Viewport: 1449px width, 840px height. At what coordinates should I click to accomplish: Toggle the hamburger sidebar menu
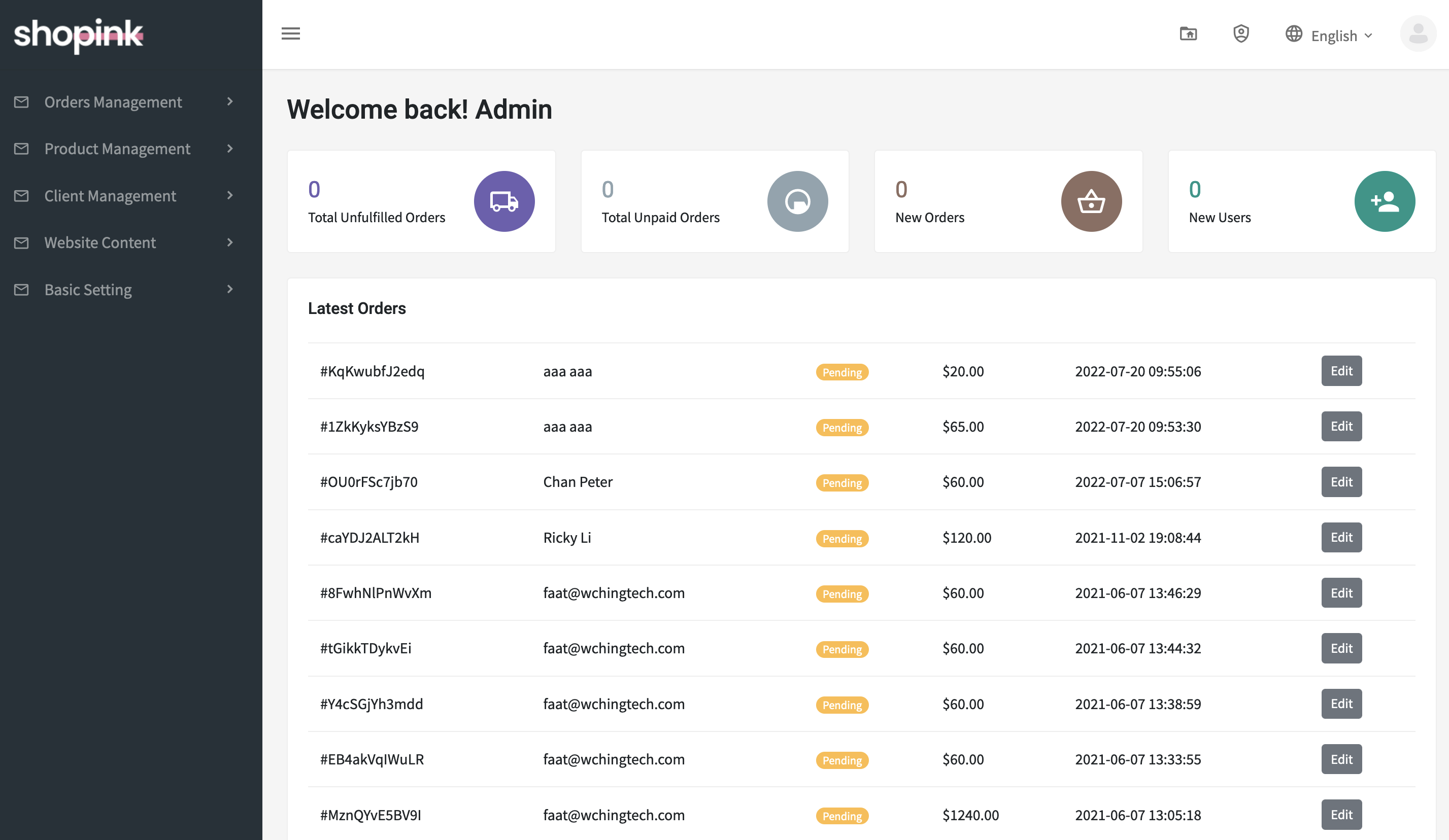291,34
